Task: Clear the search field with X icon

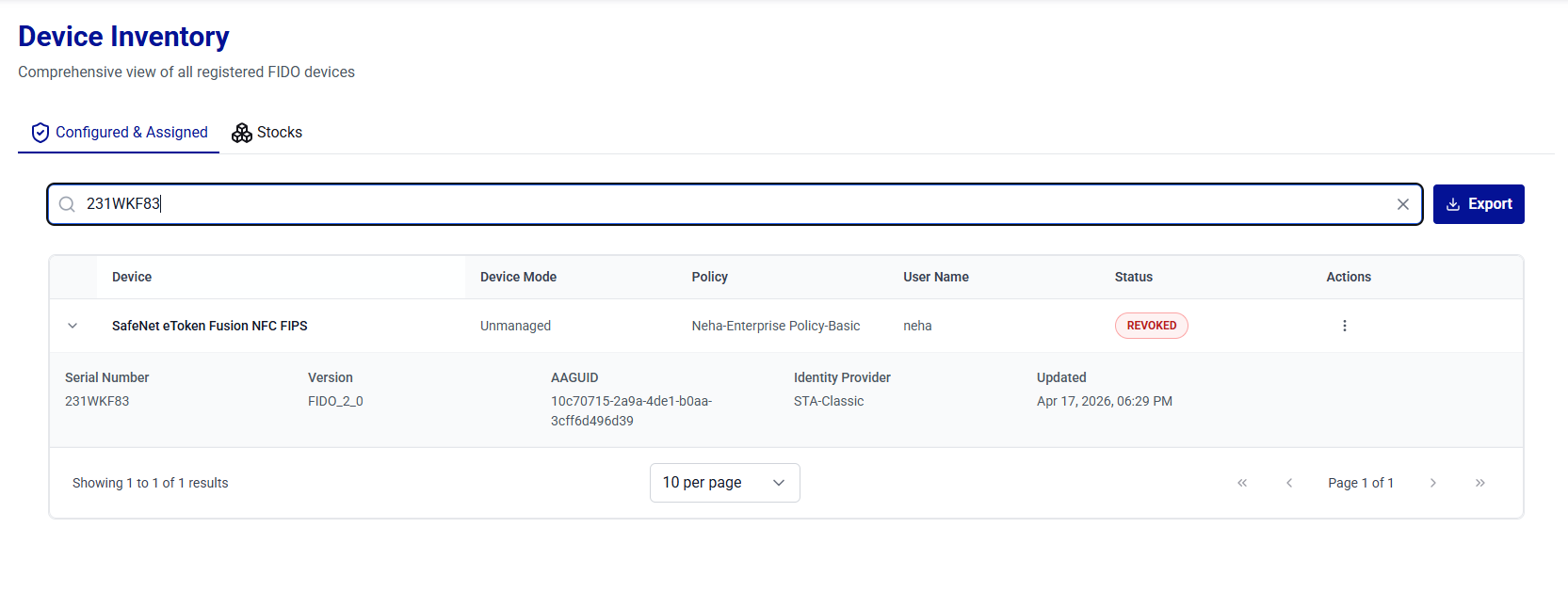Action: 1403,204
